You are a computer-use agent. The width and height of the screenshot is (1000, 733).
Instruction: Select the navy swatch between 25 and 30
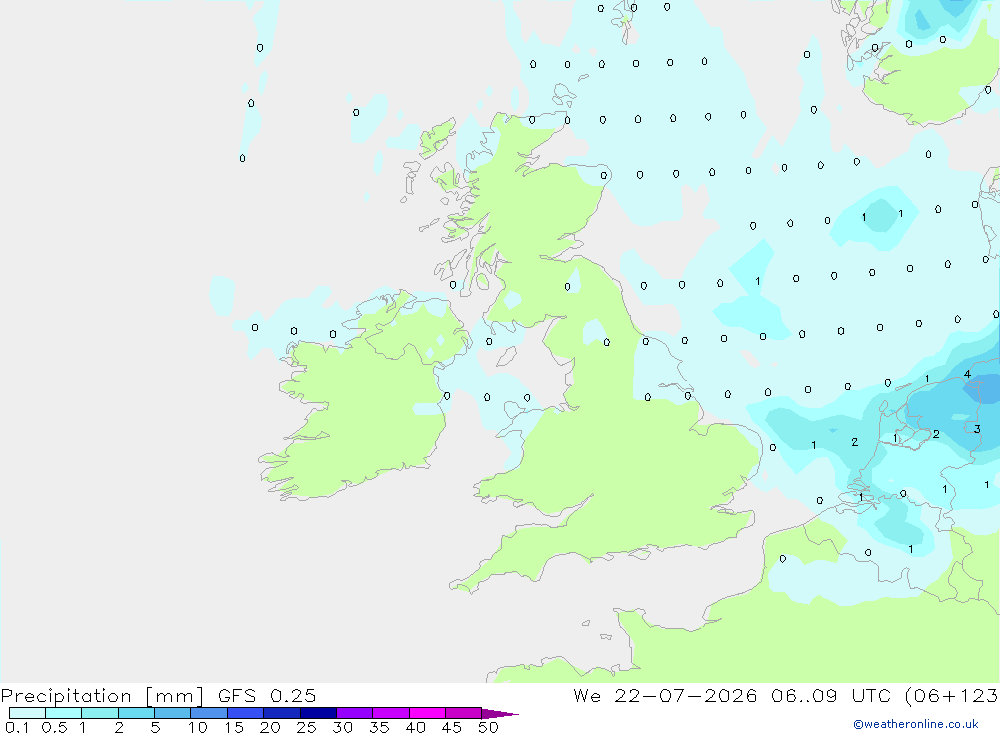[x=318, y=713]
